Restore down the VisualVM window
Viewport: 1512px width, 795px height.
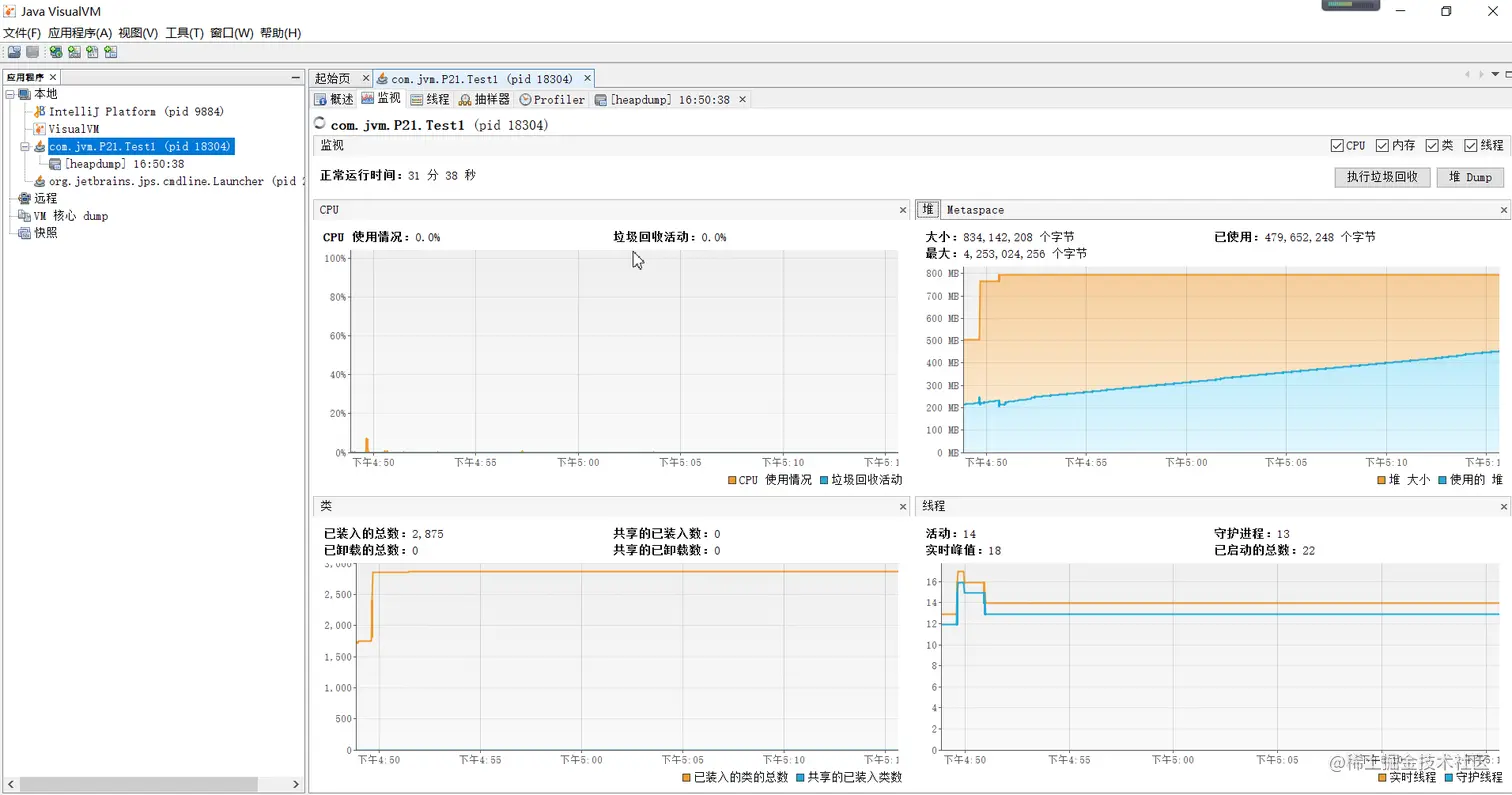(1446, 11)
